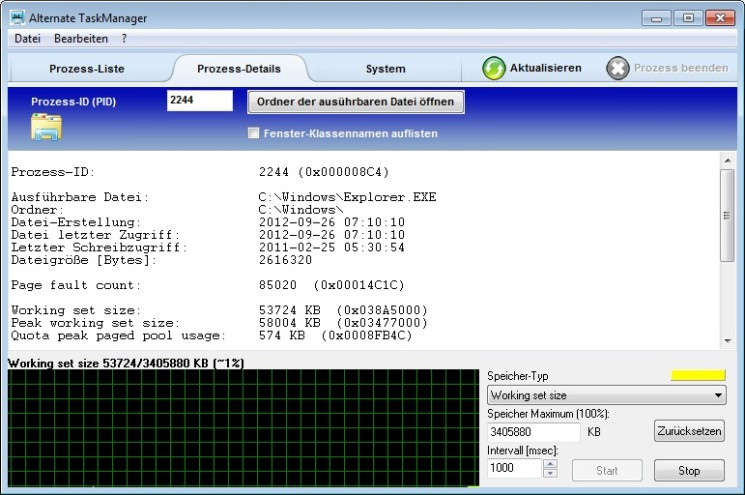This screenshot has height=495, width=745.
Task: Click the Dateigröße value 2616320
Action: pos(286,260)
